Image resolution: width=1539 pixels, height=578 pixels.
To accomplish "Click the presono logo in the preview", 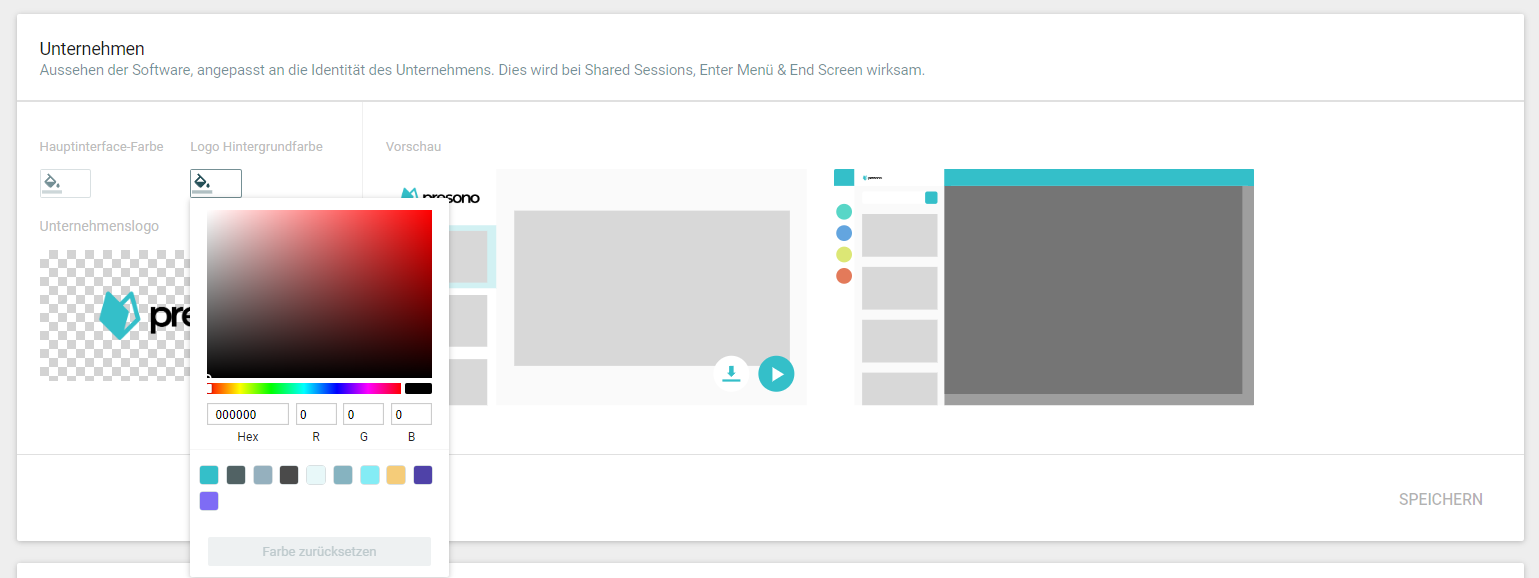I will click(440, 197).
